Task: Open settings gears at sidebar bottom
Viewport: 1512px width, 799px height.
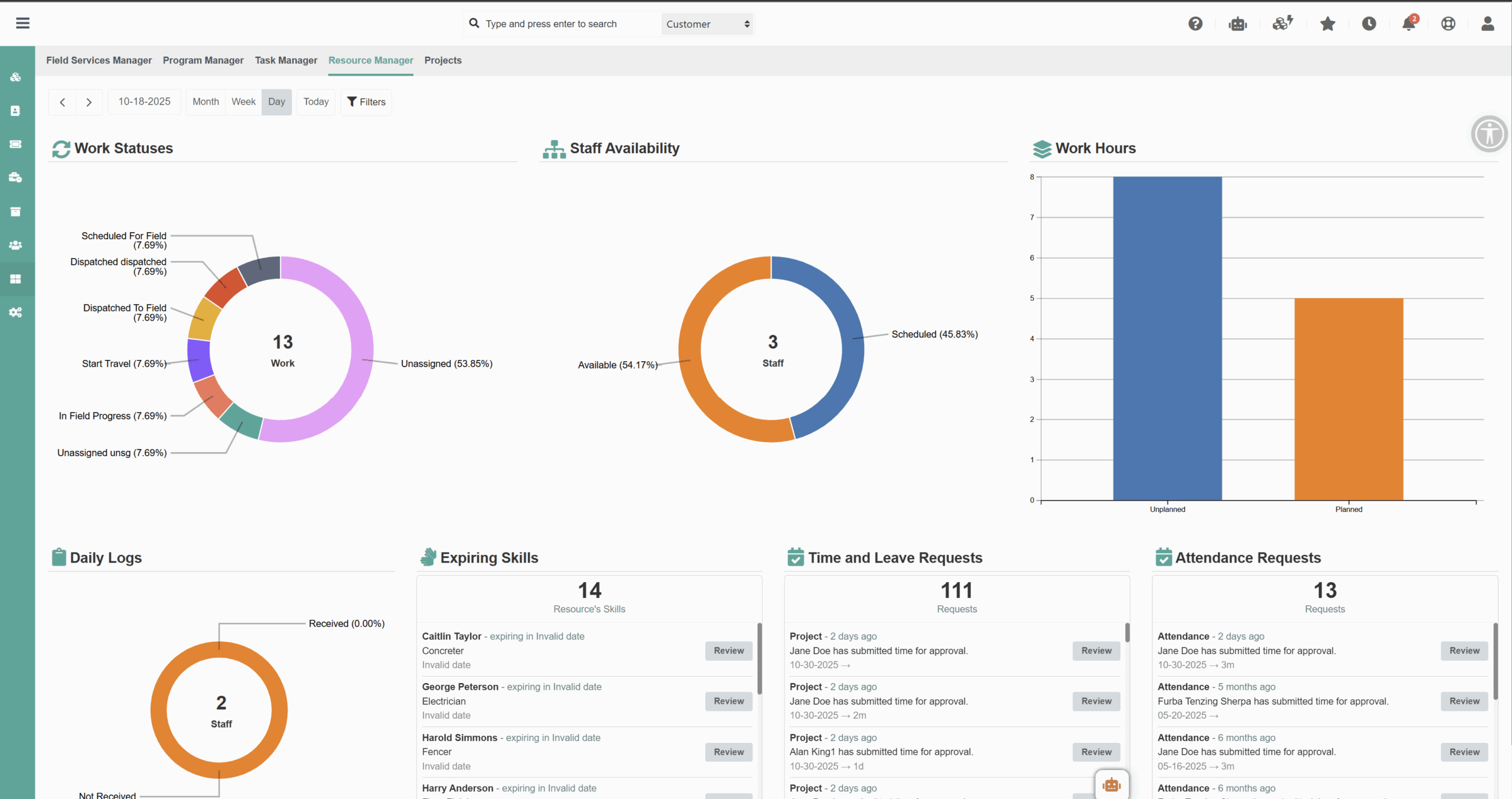Action: coord(16,312)
